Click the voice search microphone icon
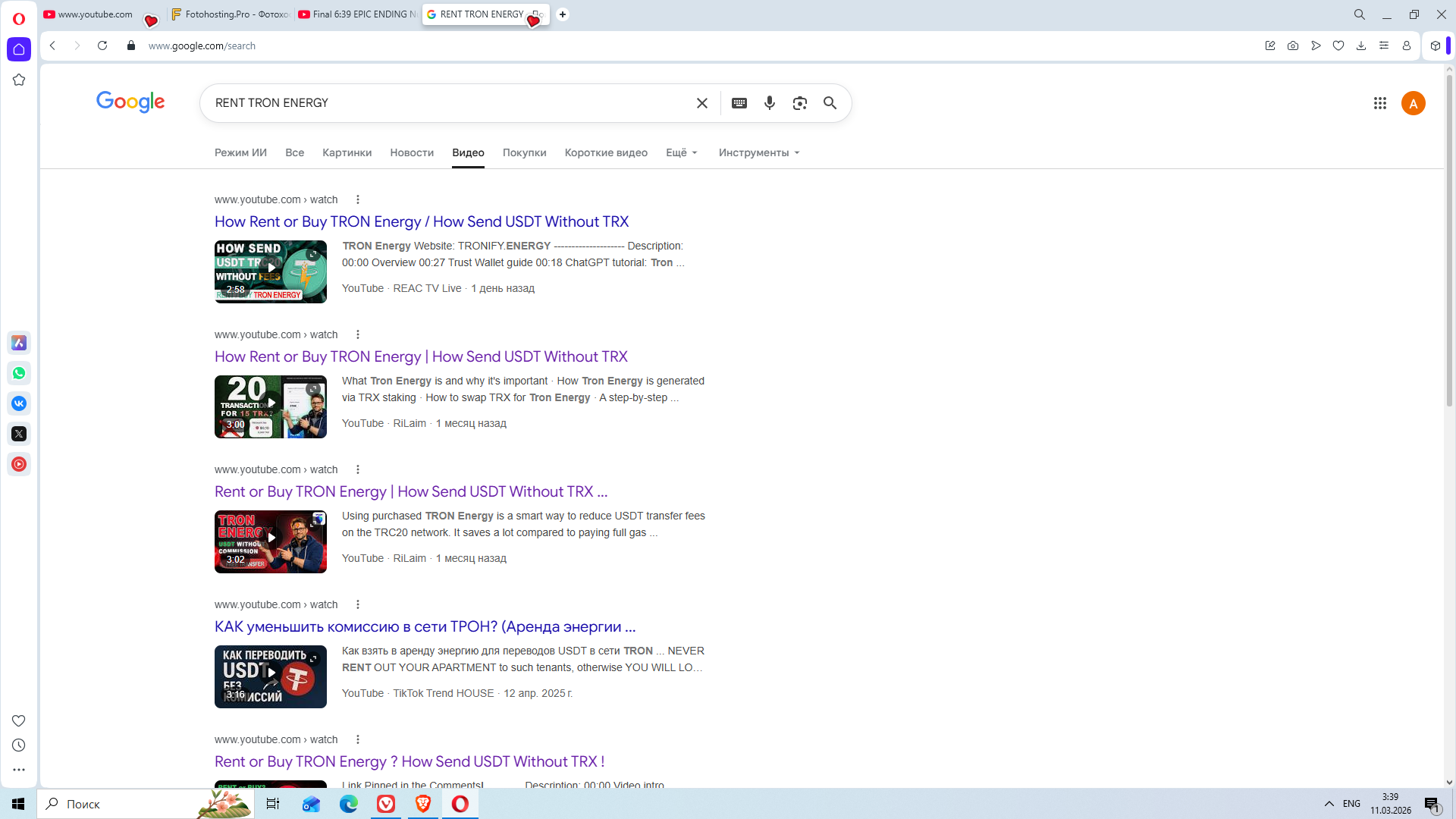The width and height of the screenshot is (1456, 819). coord(769,103)
